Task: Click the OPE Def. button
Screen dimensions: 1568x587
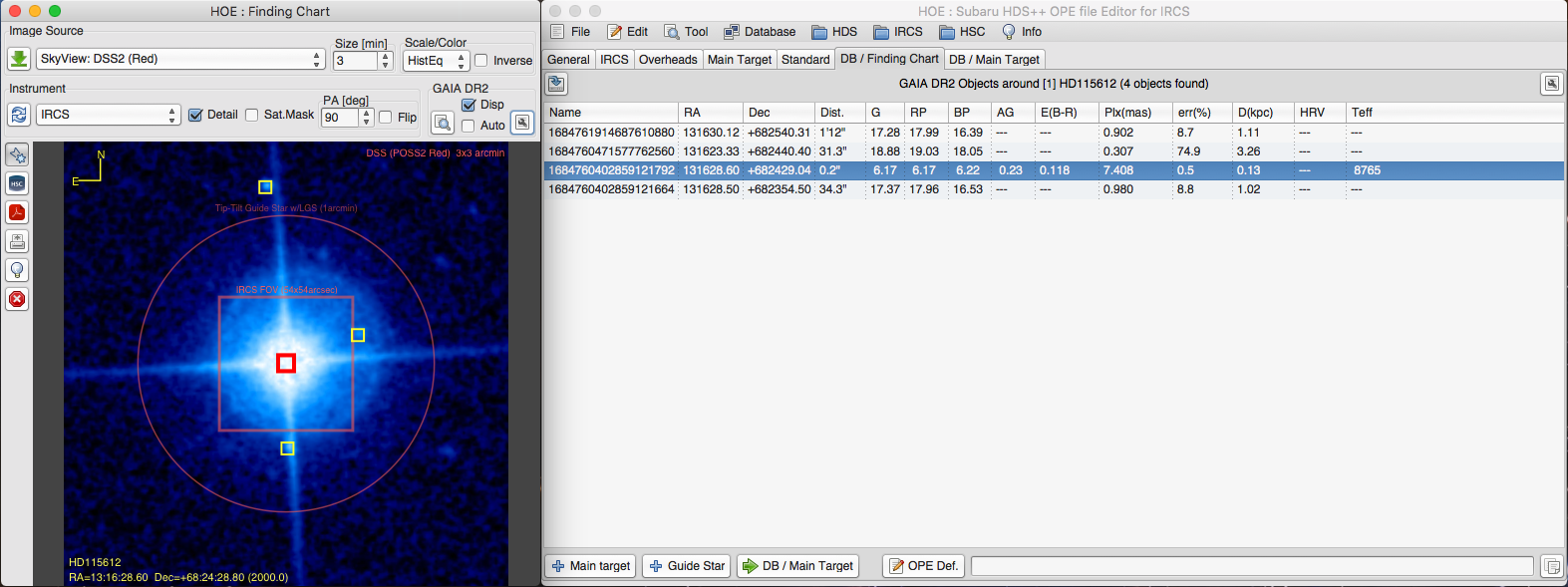Action: 922,566
